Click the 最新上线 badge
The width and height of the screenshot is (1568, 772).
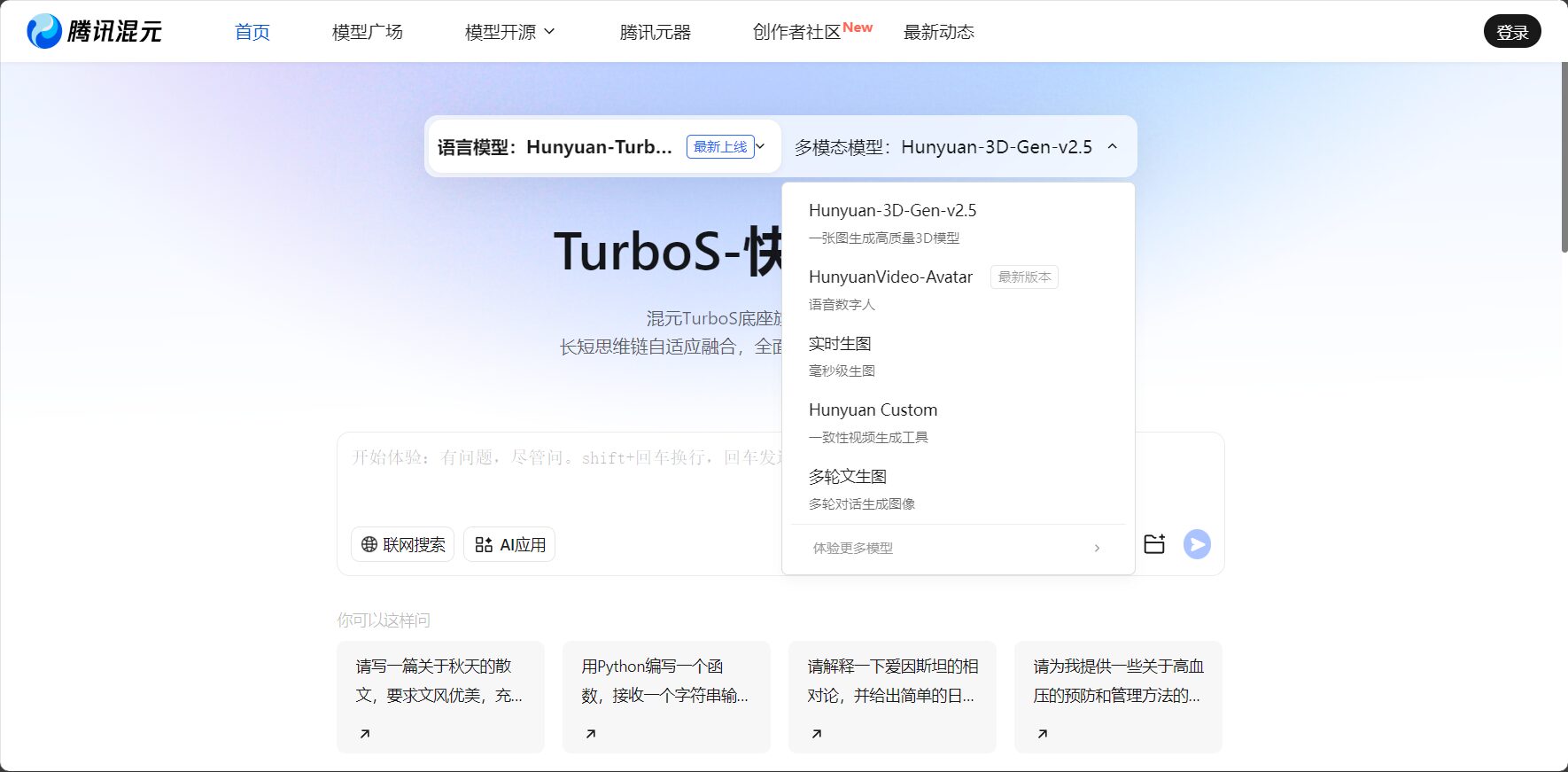(720, 147)
